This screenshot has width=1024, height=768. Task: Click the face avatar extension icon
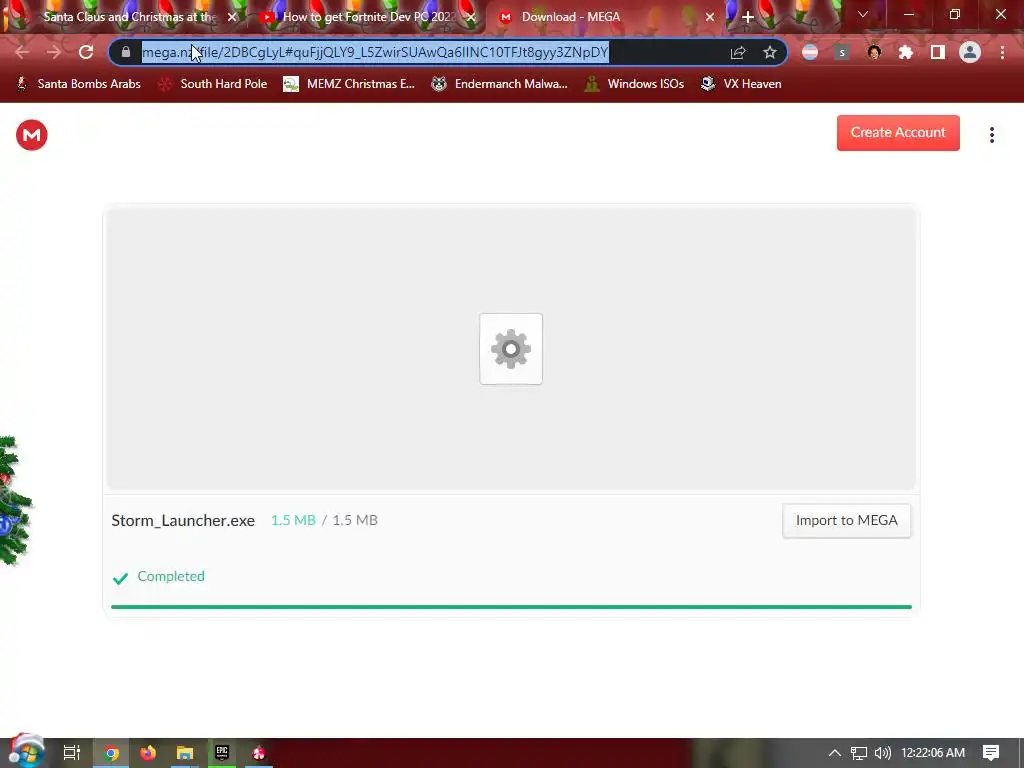[x=874, y=52]
